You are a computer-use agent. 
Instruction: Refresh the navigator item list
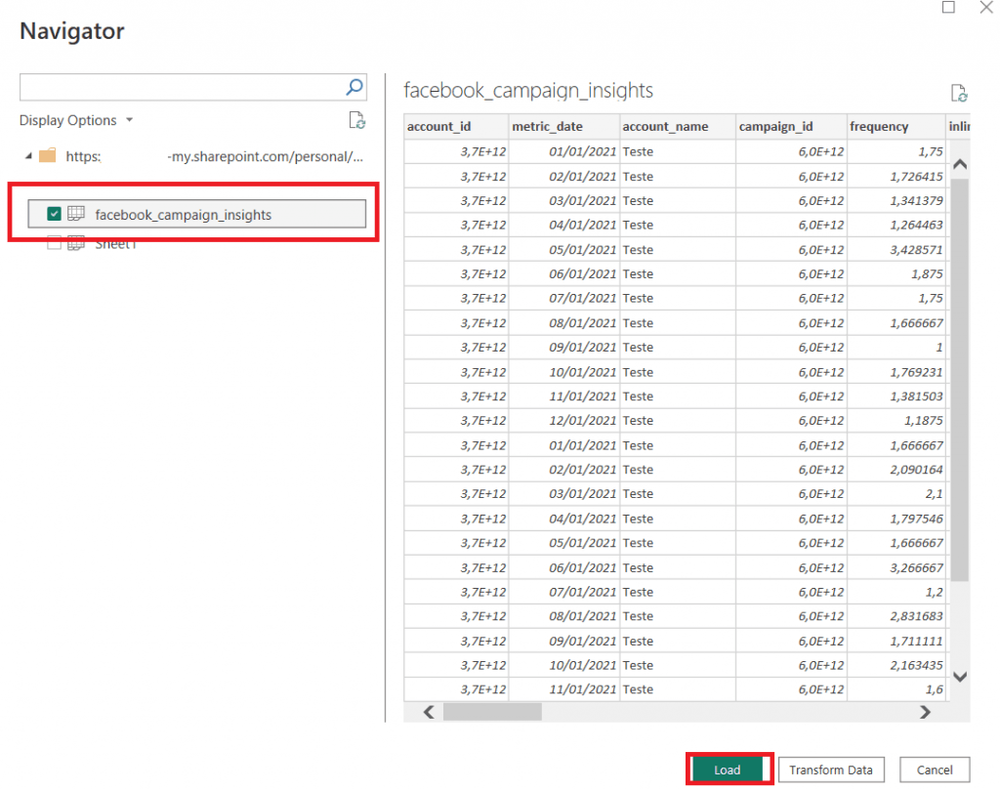357,119
